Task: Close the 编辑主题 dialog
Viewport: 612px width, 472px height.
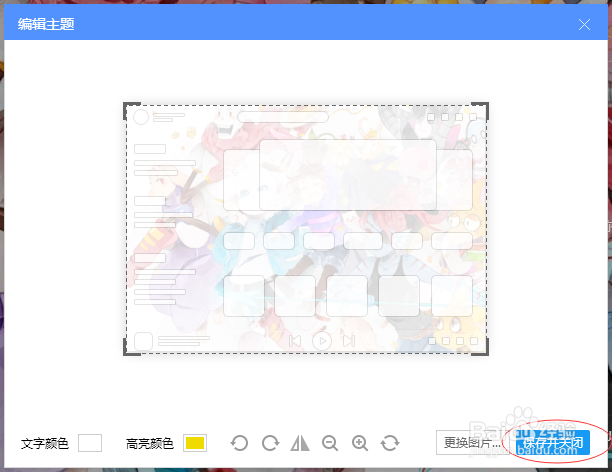Action: (x=584, y=25)
